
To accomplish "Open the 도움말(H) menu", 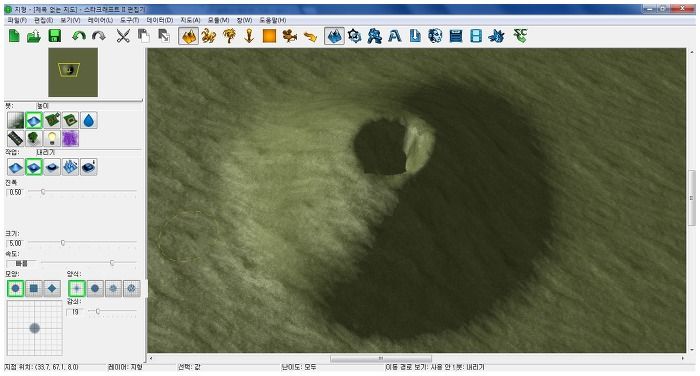I will [x=273, y=20].
